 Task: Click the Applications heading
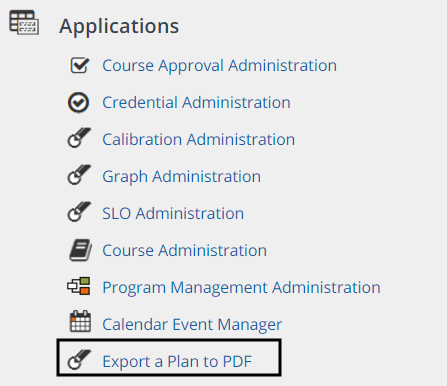click(119, 26)
